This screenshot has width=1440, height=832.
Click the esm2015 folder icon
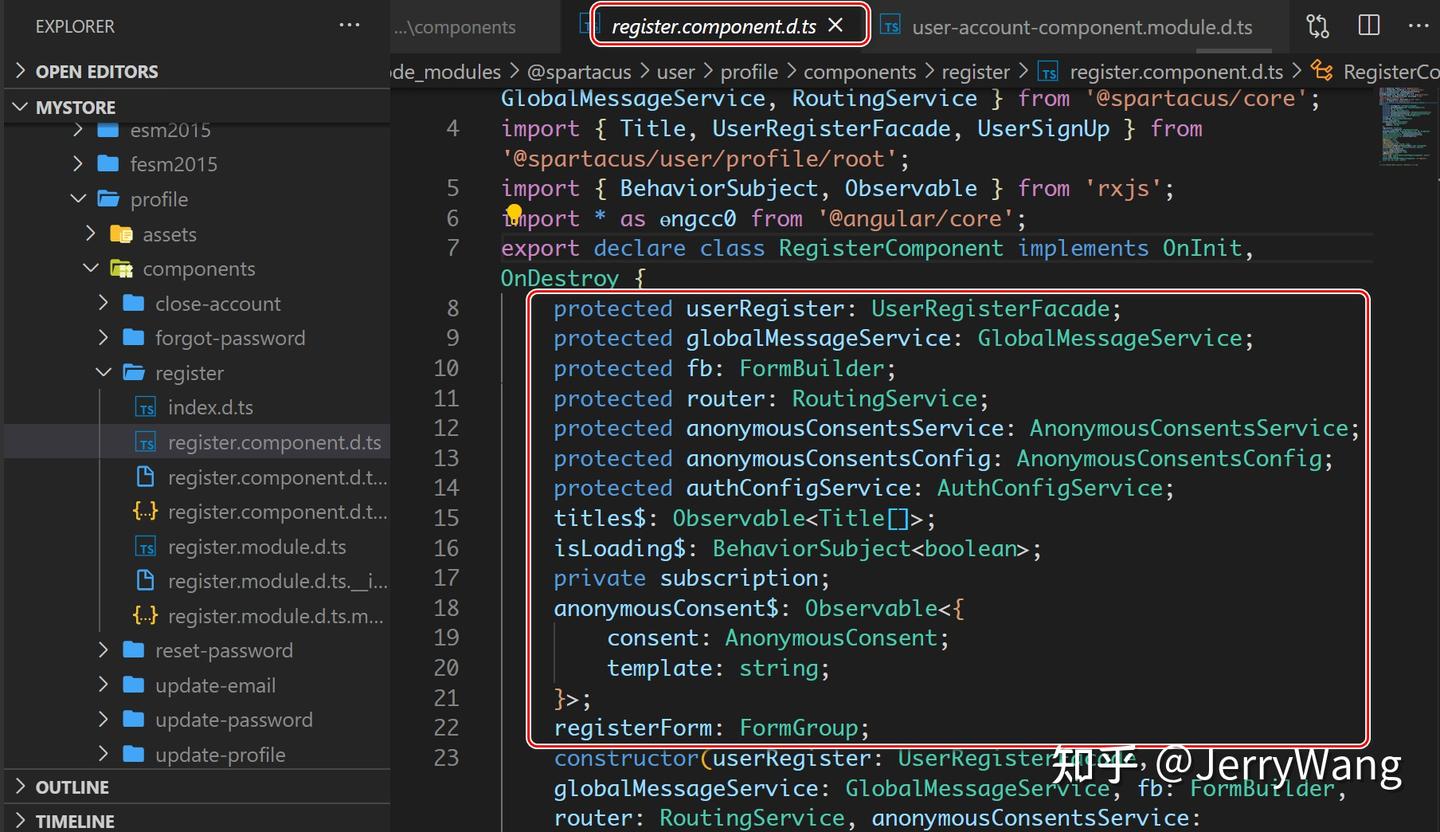pos(108,130)
